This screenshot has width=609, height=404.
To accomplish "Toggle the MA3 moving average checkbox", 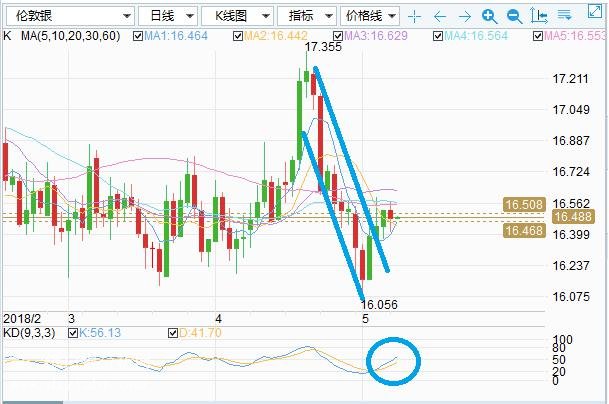I will click(338, 37).
